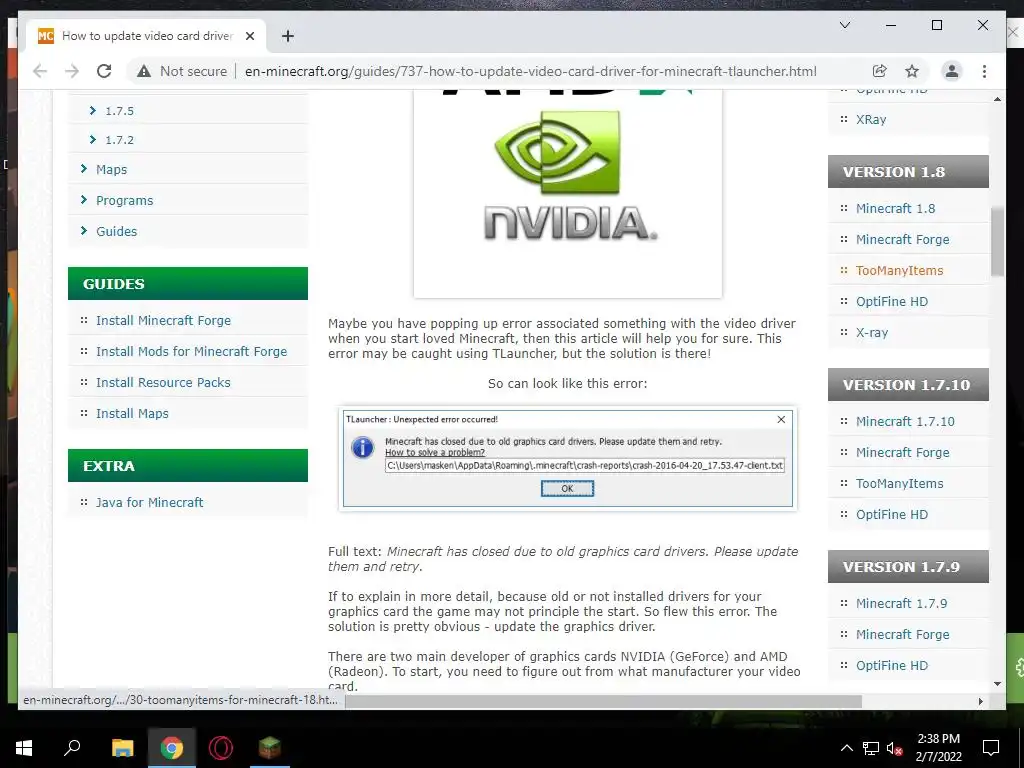Open Install Mods for Minecraft Forge guide
Image resolution: width=1024 pixels, height=768 pixels.
(191, 351)
